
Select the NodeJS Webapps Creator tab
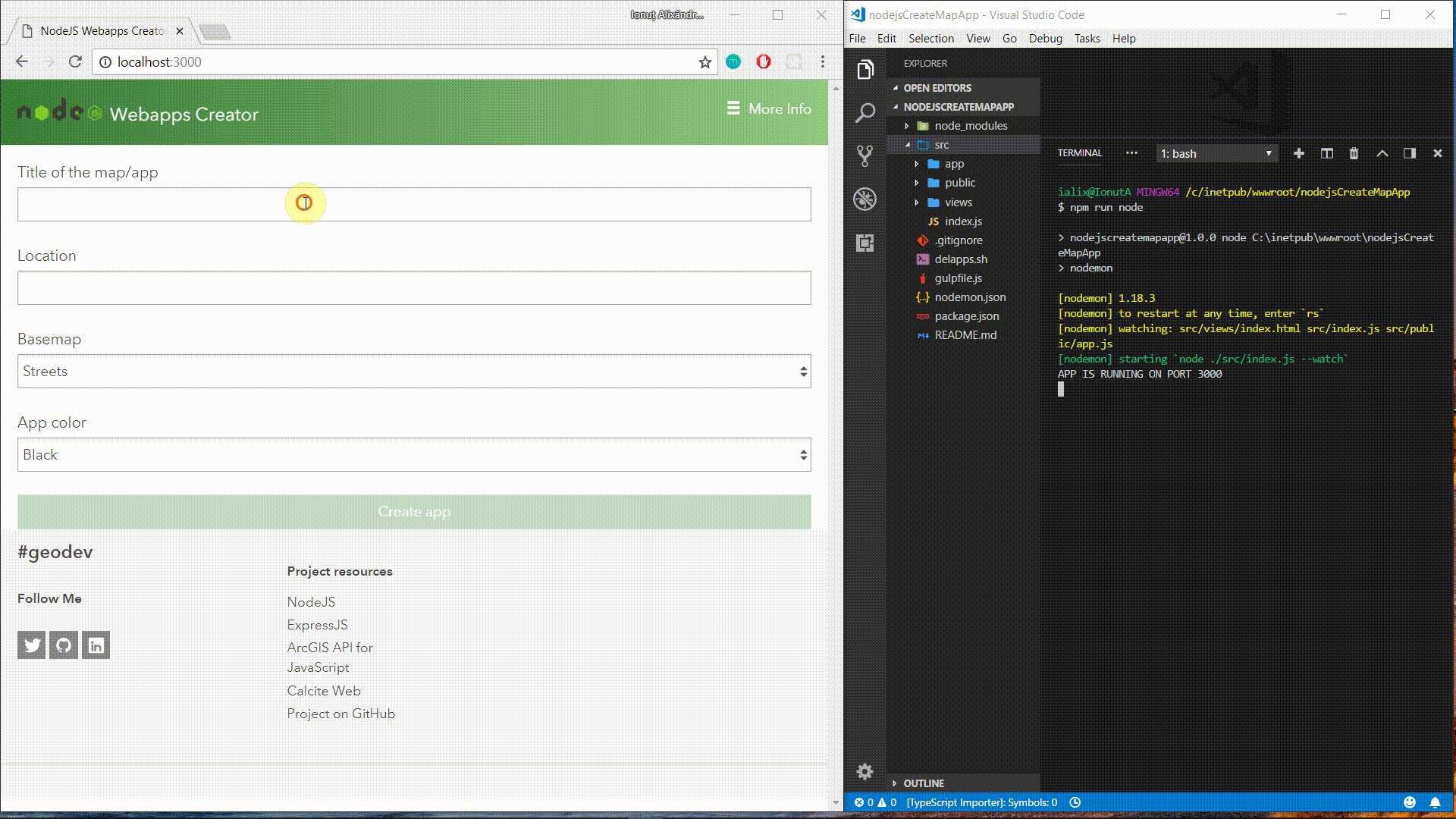point(102,31)
